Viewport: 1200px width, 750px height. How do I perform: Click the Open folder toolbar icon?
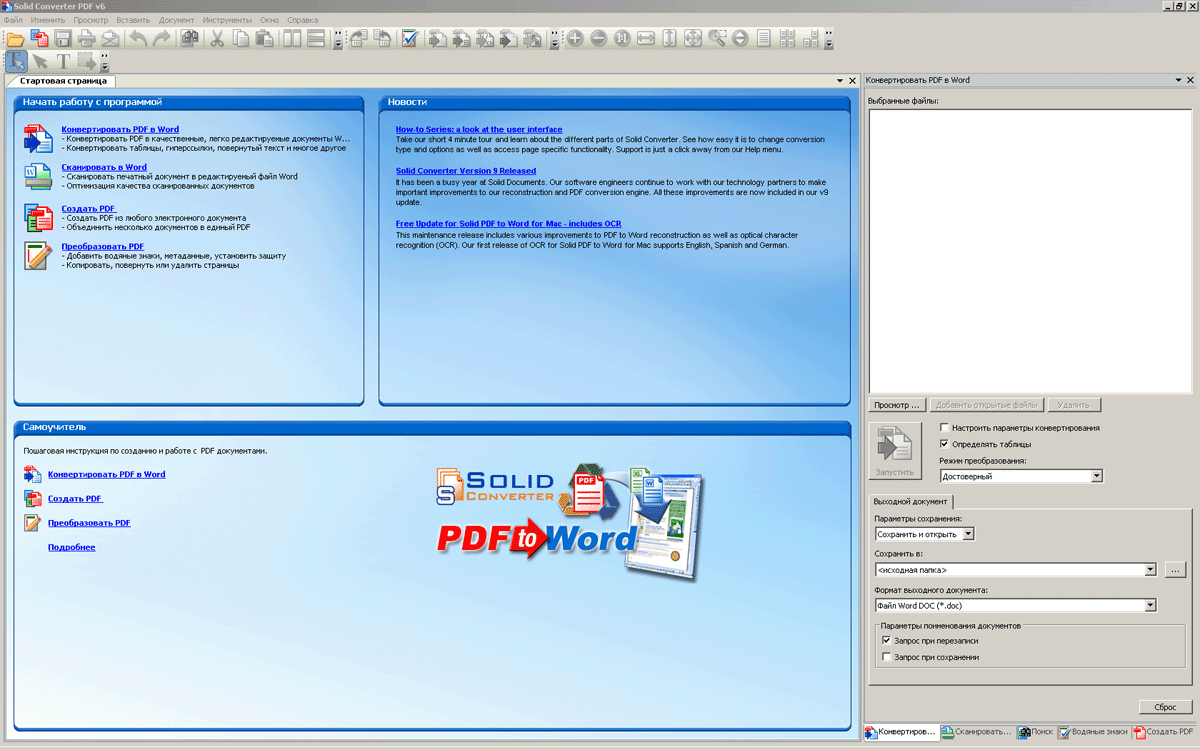14,39
